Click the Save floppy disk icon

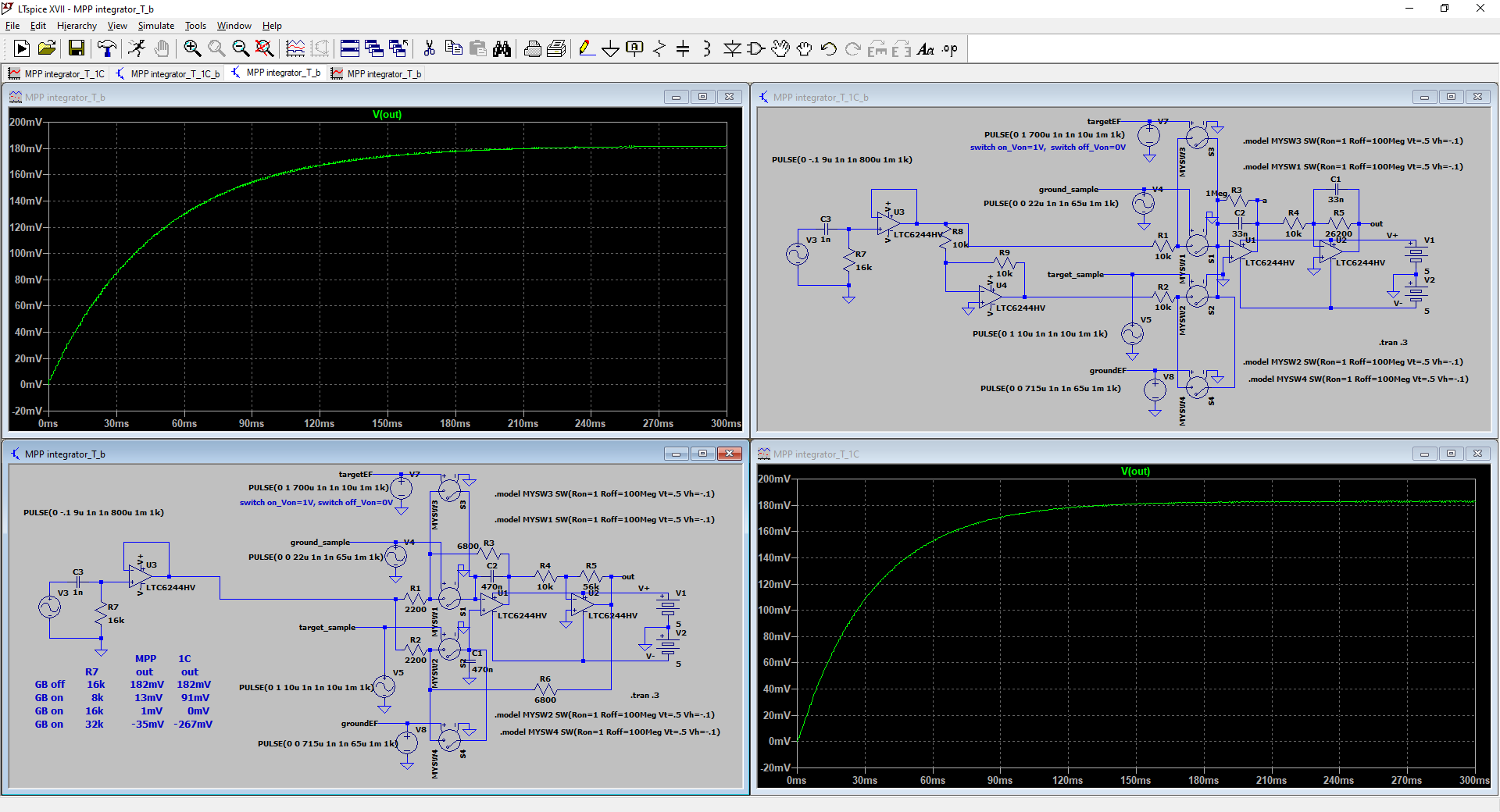click(x=77, y=49)
